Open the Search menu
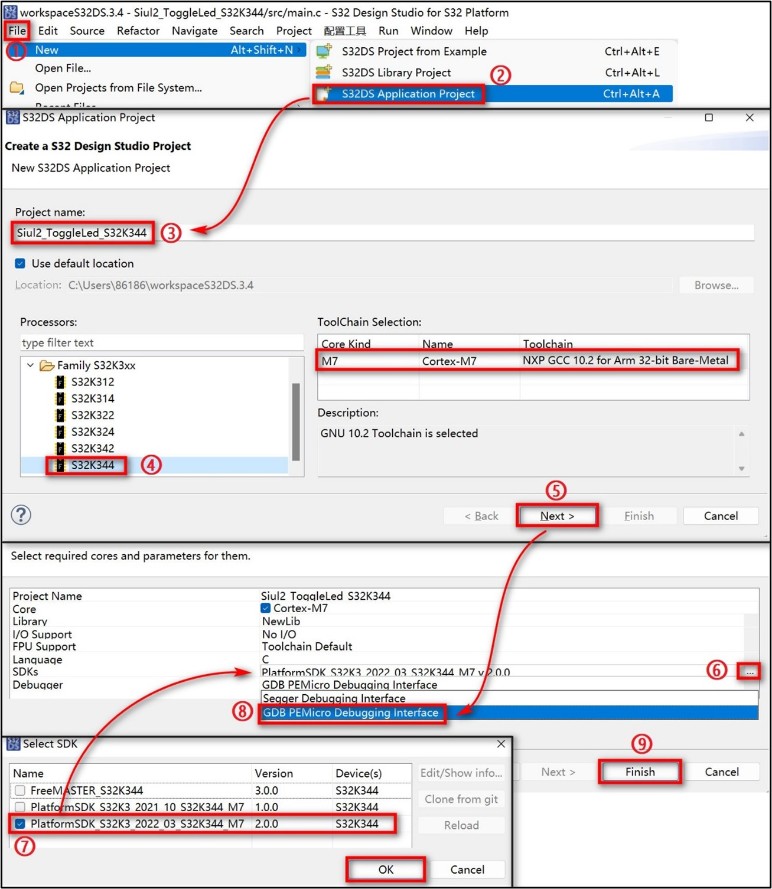 point(247,31)
